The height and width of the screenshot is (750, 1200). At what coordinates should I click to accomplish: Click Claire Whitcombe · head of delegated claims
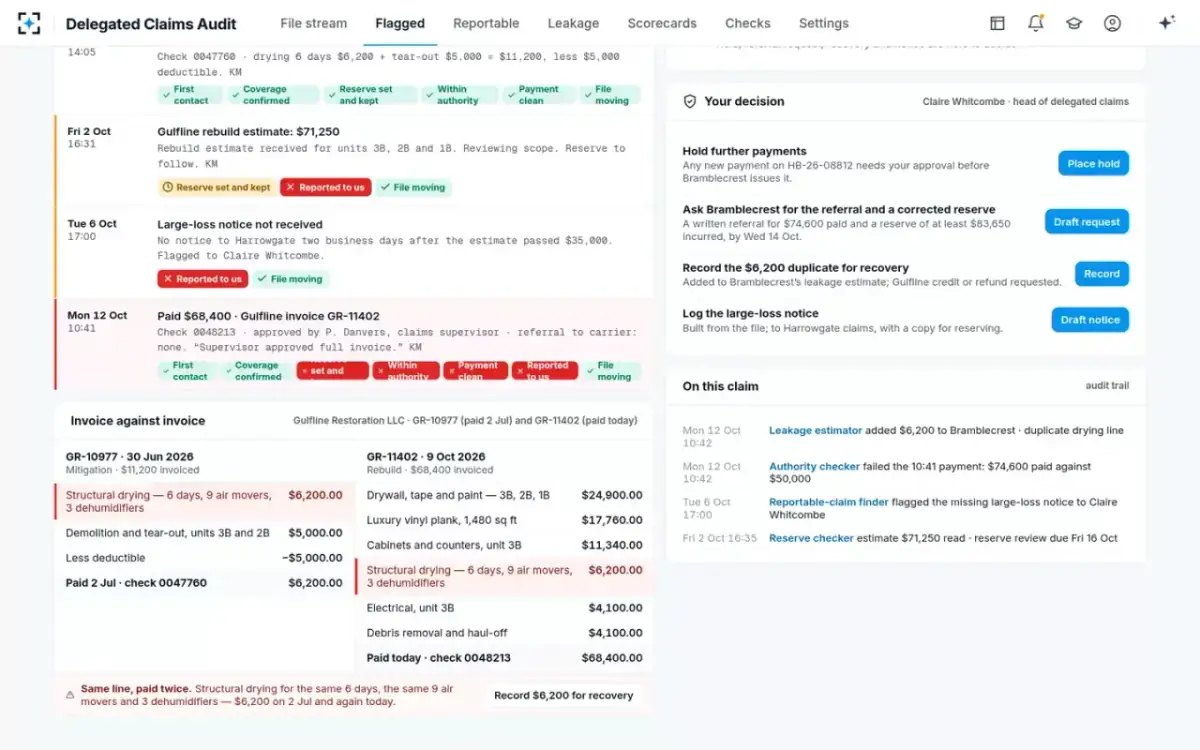[x=1026, y=101]
